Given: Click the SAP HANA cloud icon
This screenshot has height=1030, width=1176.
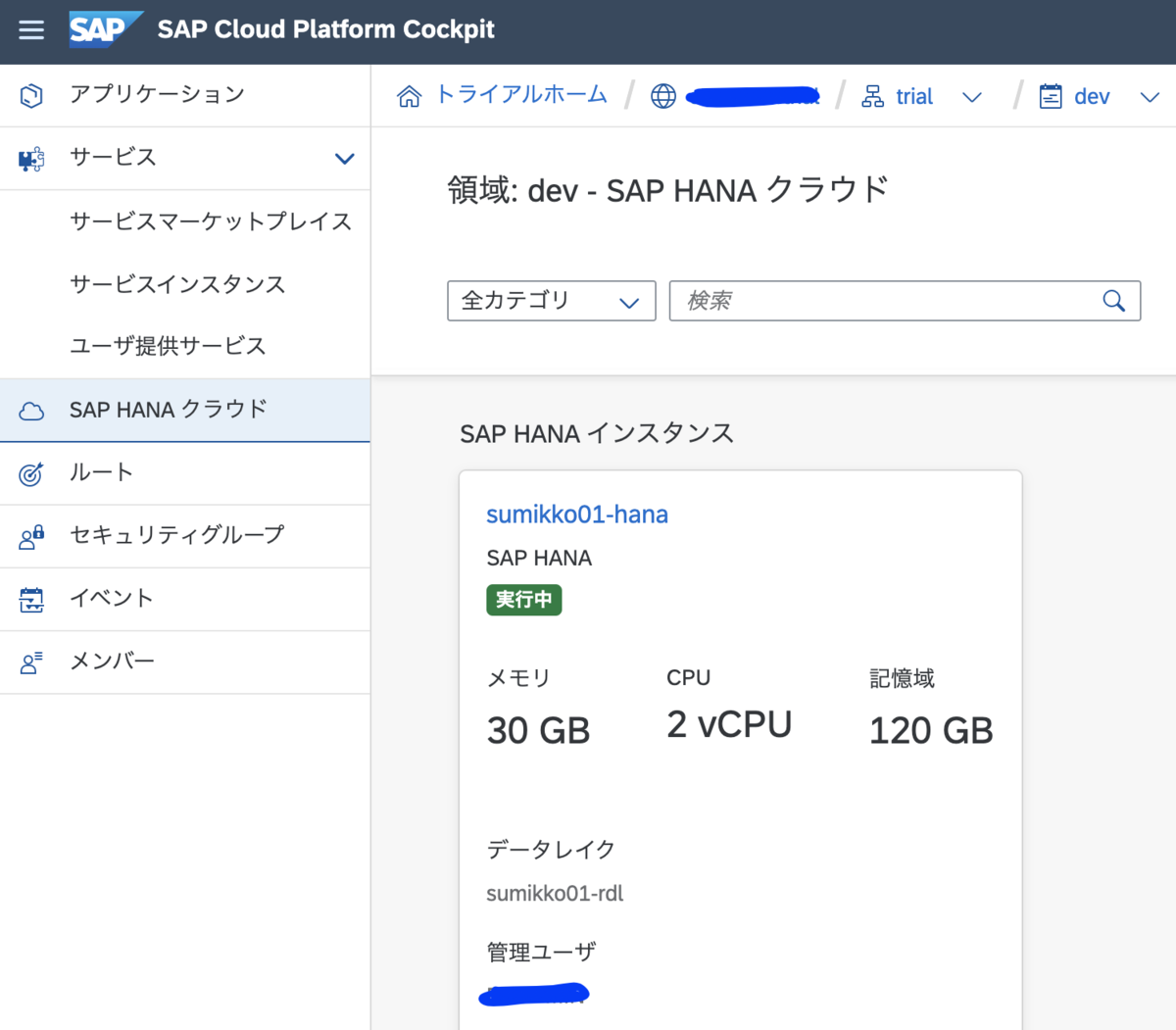Looking at the screenshot, I should pos(31,411).
